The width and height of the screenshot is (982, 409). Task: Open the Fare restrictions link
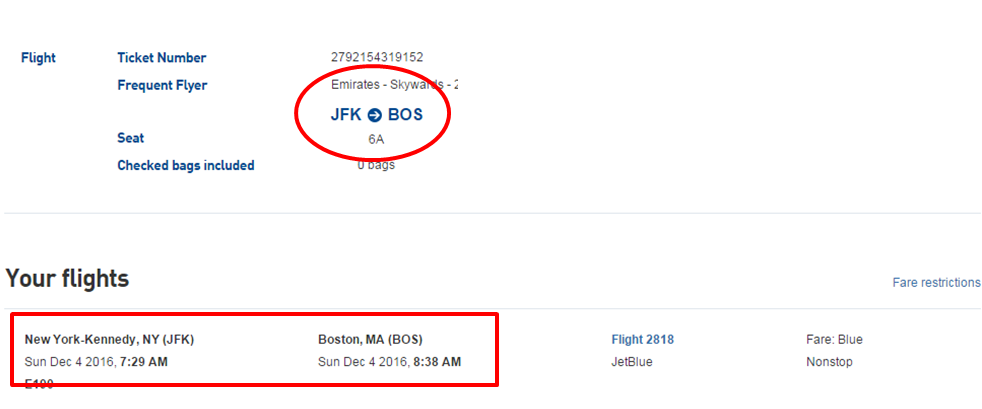coord(936,283)
